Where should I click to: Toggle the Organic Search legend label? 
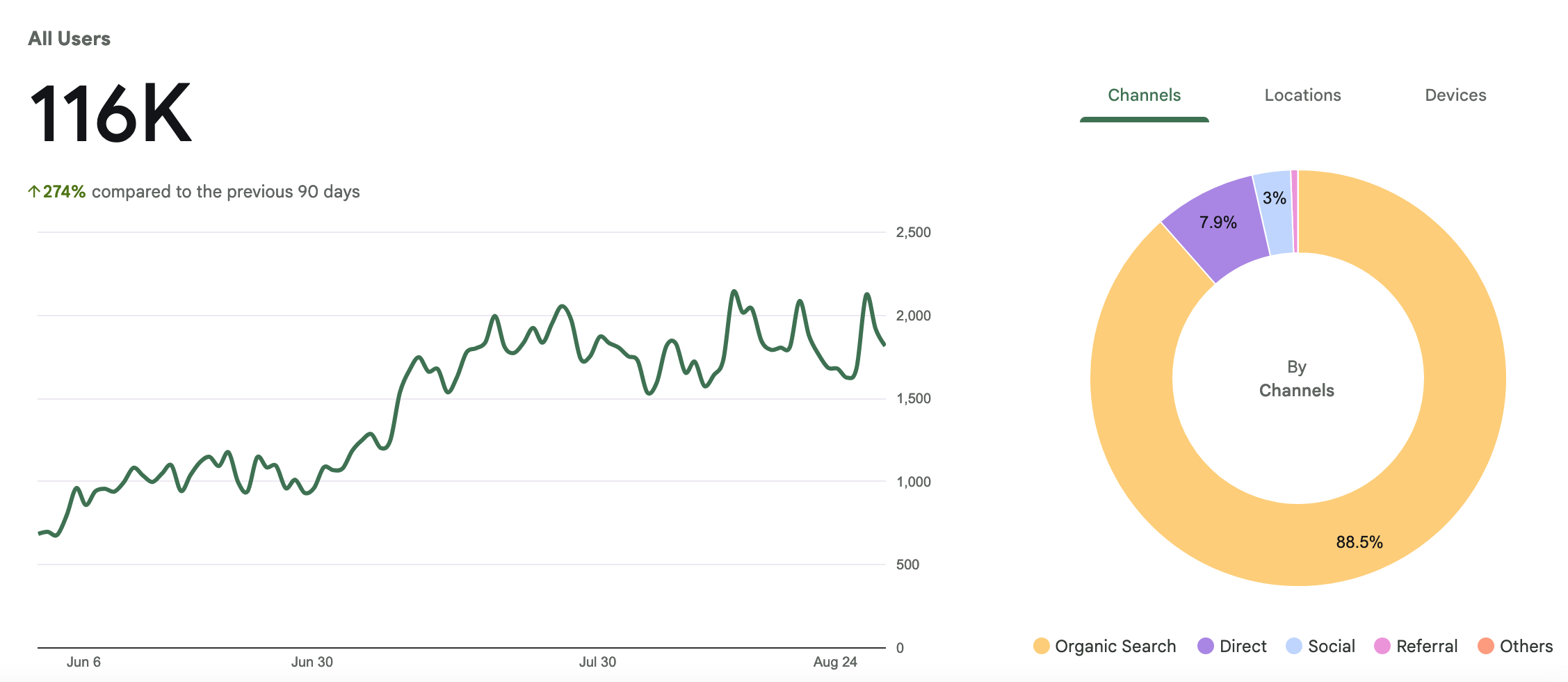1115,647
